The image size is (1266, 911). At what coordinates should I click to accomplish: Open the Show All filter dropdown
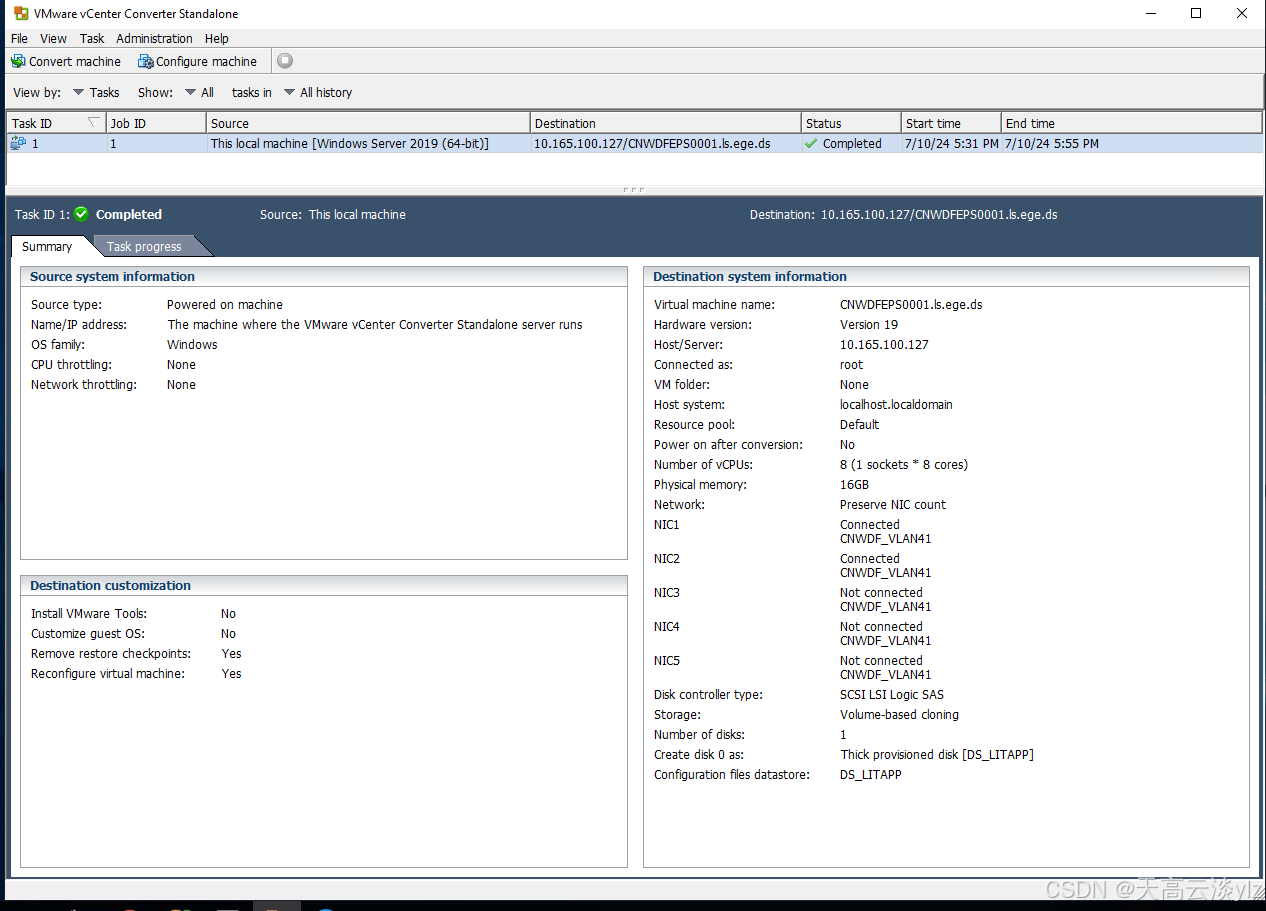tap(200, 92)
